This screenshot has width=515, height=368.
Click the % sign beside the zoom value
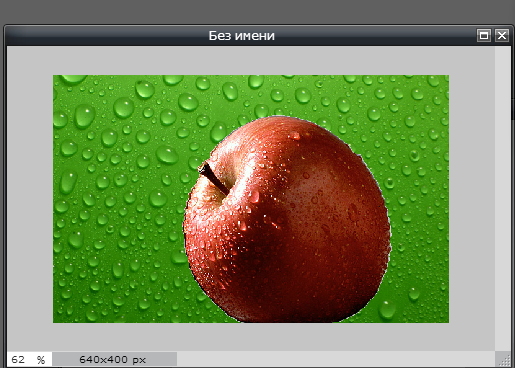pyautogui.click(x=41, y=360)
